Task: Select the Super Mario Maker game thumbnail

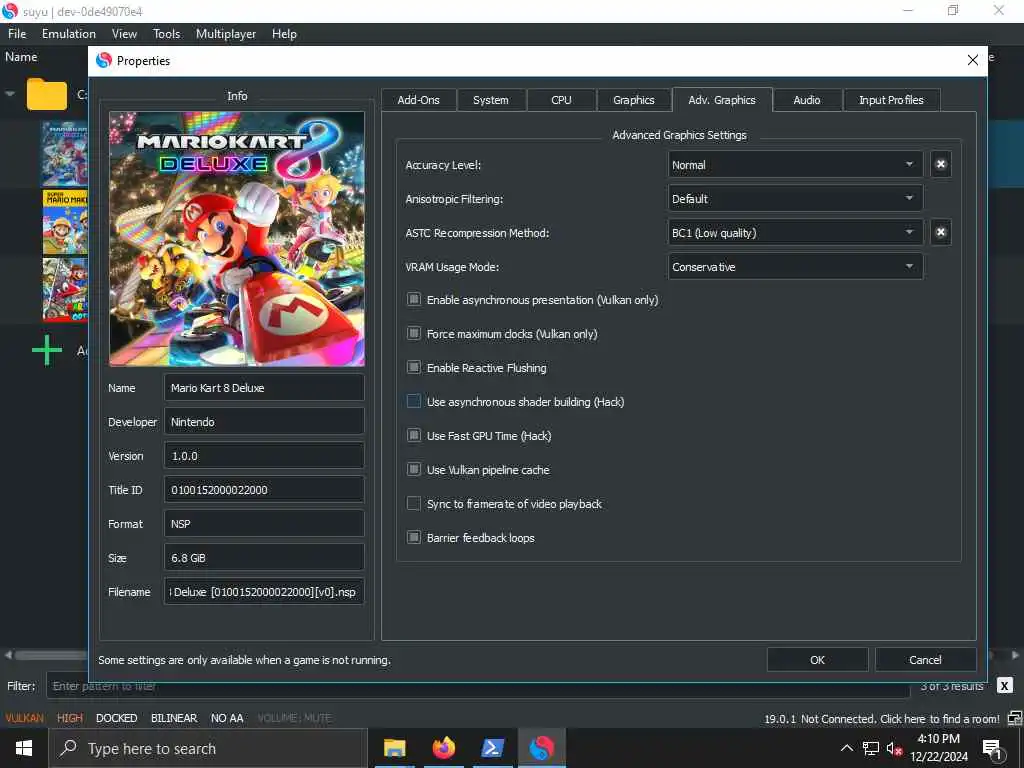Action: 65,222
